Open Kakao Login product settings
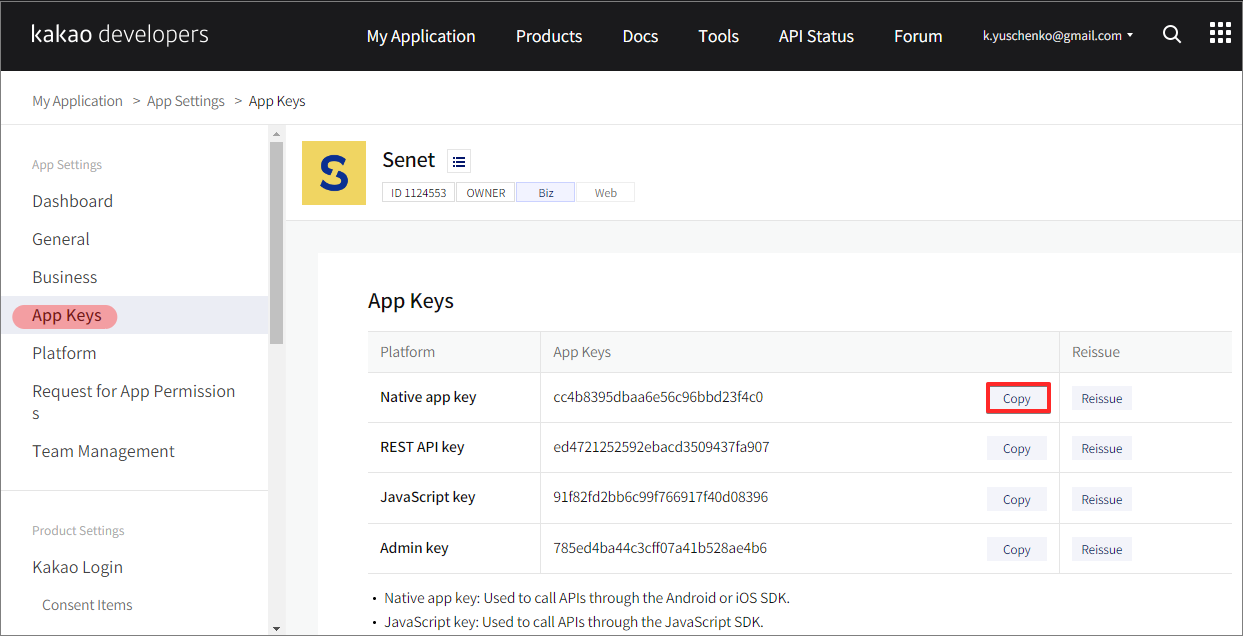Image resolution: width=1243 pixels, height=636 pixels. pyautogui.click(x=78, y=567)
